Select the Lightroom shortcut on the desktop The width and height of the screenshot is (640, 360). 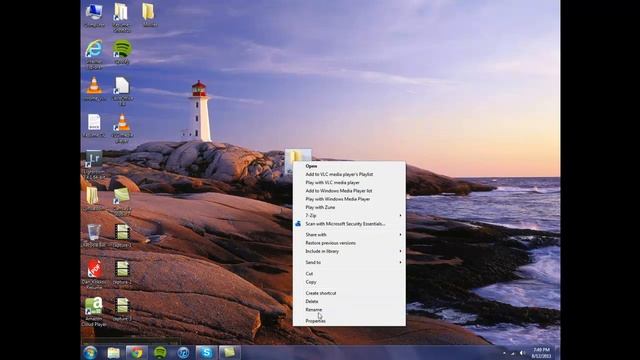coord(94,164)
